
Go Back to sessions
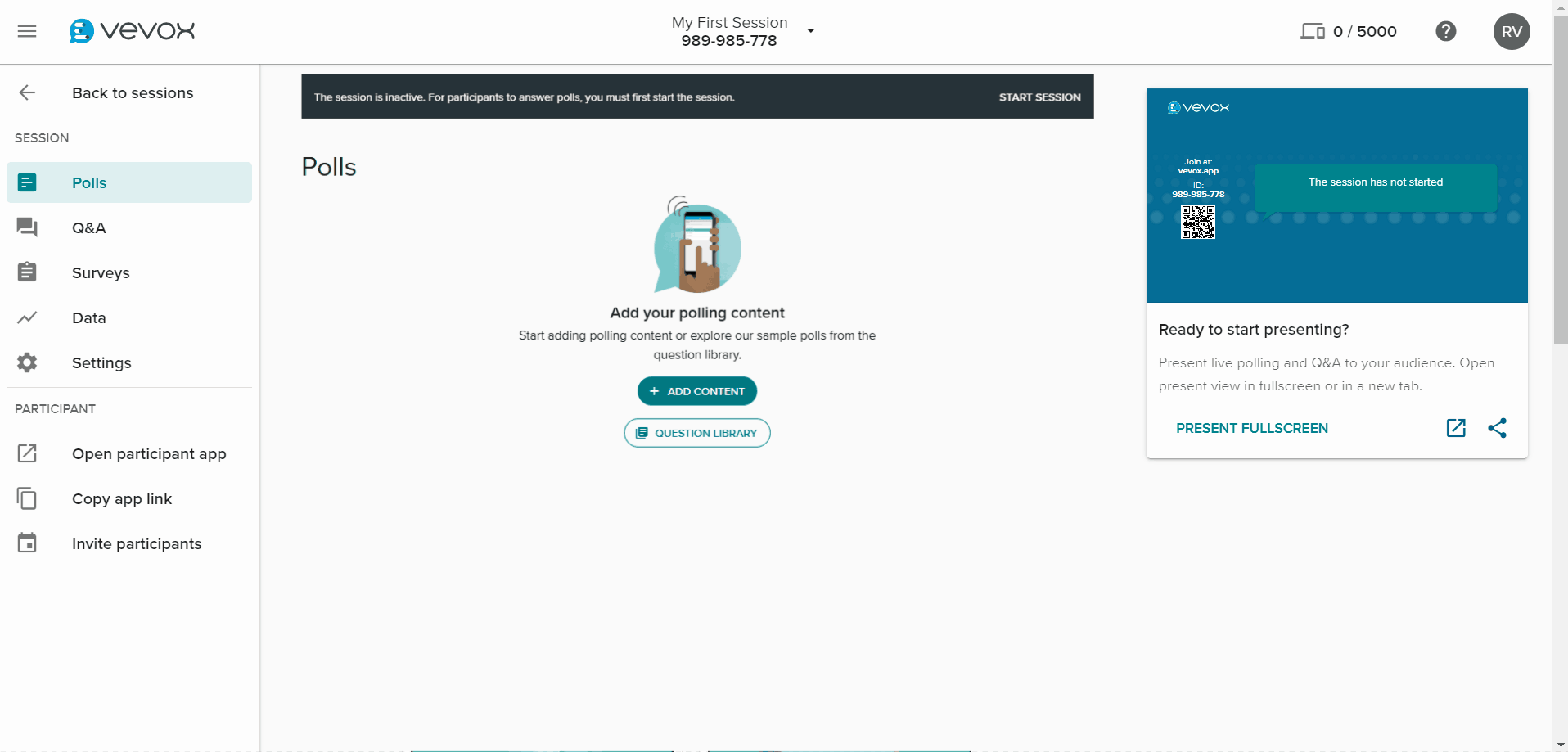coord(132,92)
